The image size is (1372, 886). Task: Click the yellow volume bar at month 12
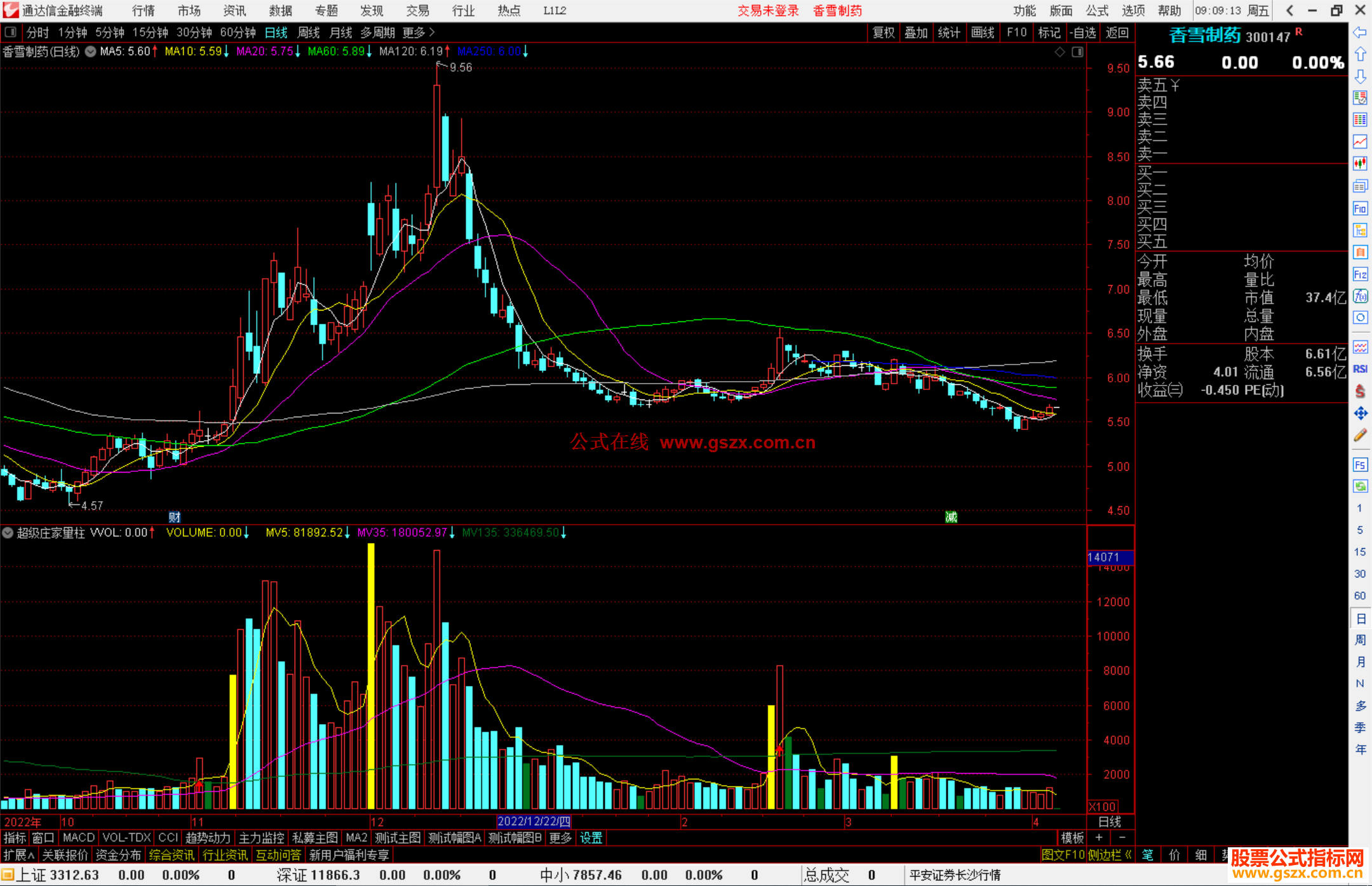371,673
